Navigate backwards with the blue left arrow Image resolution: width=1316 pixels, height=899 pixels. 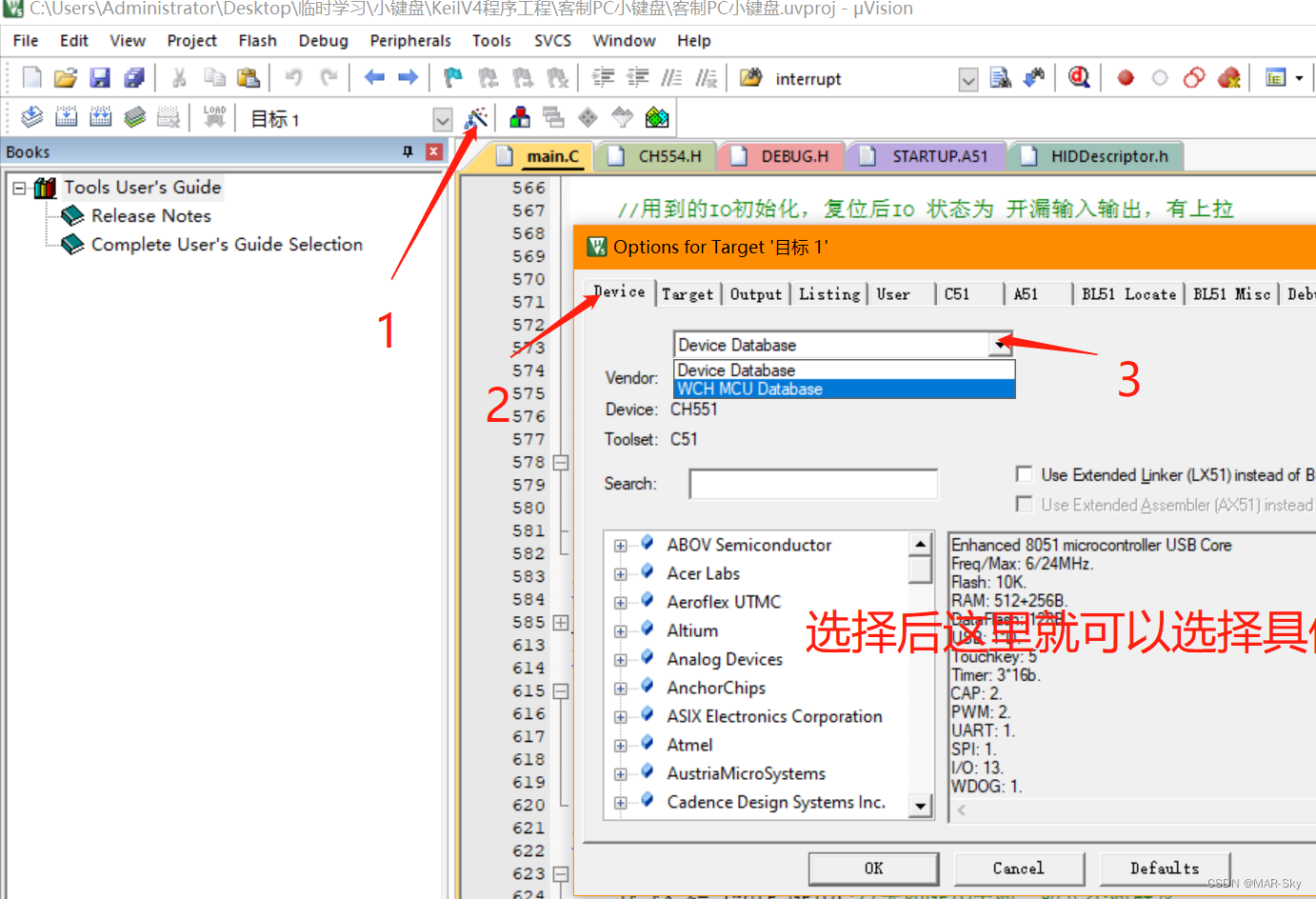coord(374,78)
